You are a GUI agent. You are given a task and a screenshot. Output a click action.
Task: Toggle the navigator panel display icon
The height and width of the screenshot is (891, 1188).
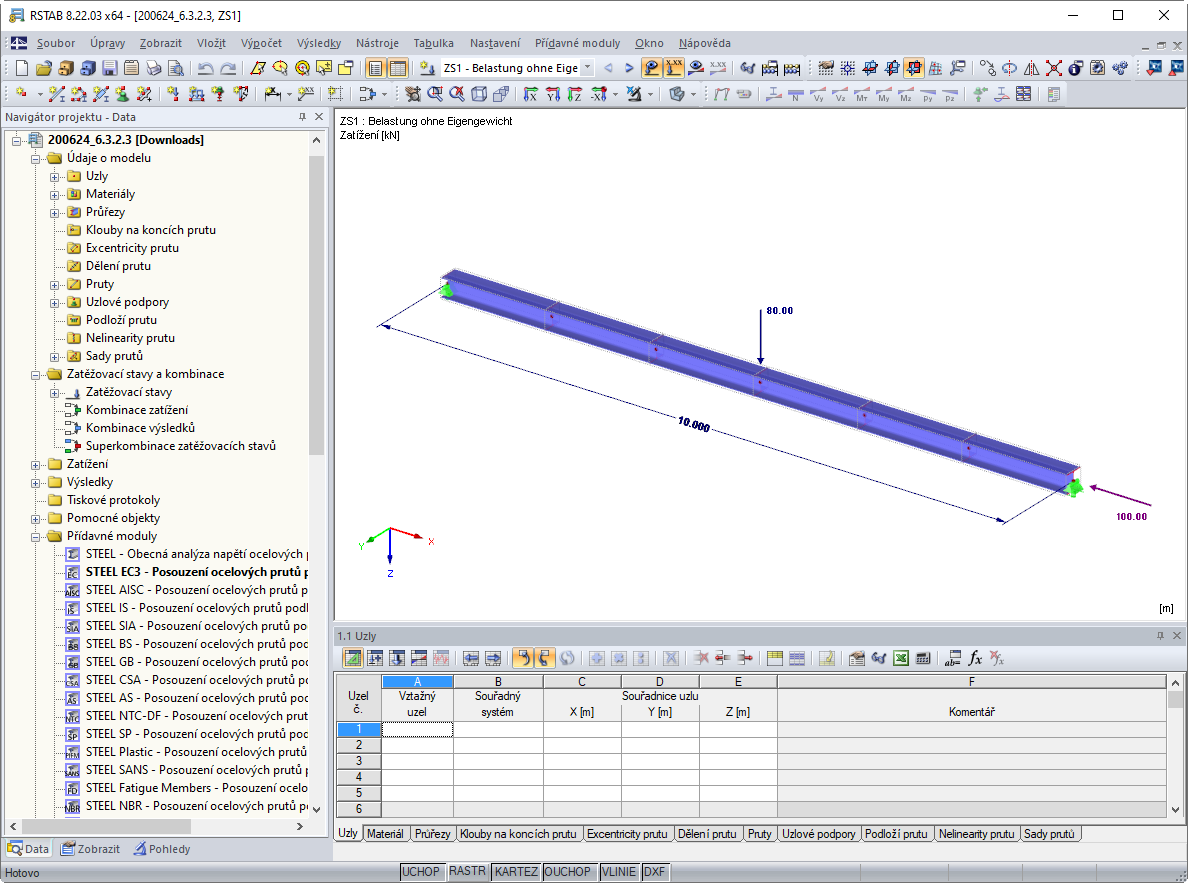[x=376, y=68]
